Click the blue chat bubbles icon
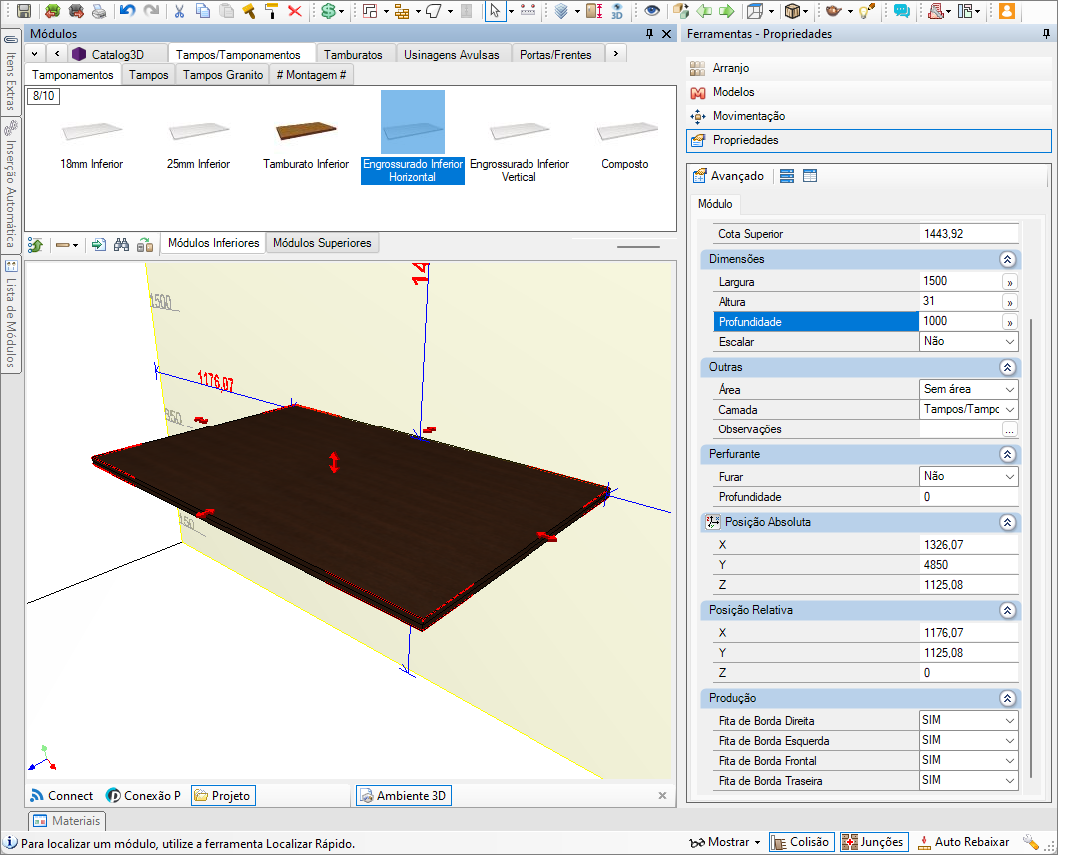This screenshot has width=1066, height=863. coord(902,11)
